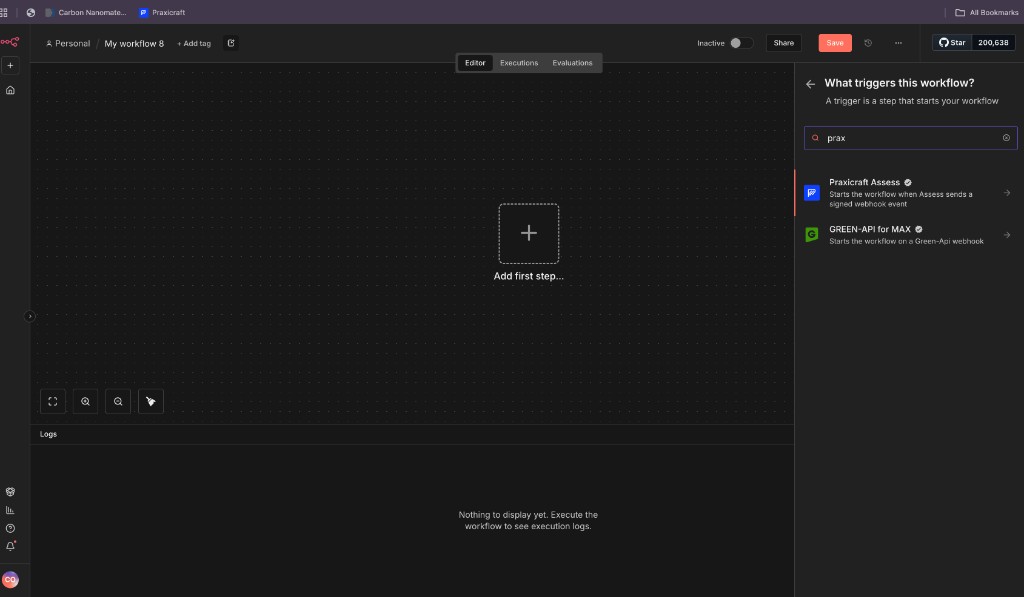Click the zoom out canvas icon
The height and width of the screenshot is (597, 1024).
tap(118, 402)
